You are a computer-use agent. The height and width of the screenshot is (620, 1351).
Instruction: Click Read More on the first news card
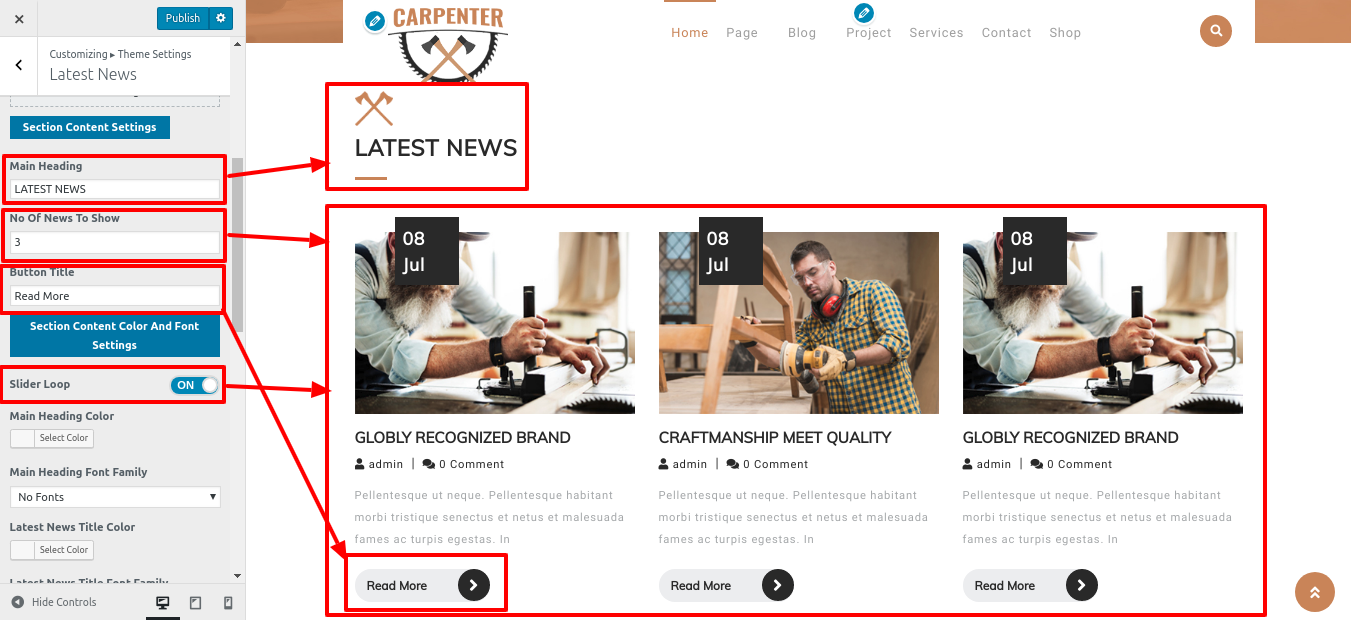(422, 586)
